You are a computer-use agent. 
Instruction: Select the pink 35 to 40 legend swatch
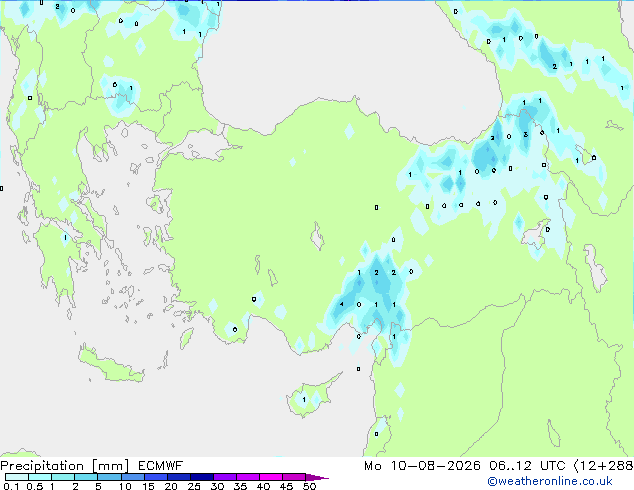248,477
